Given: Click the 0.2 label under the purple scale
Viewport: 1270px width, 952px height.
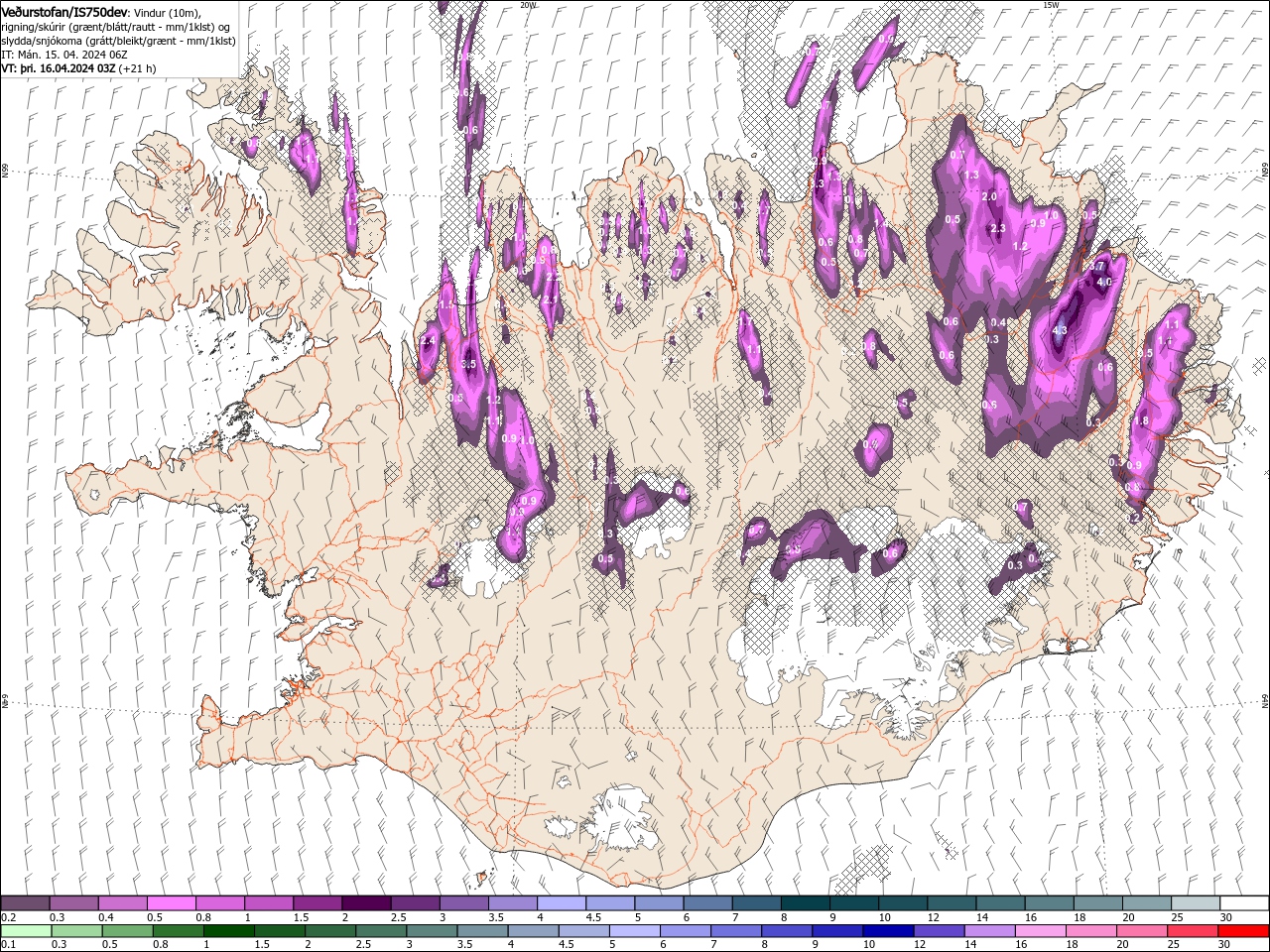Looking at the screenshot, I should [x=7, y=917].
